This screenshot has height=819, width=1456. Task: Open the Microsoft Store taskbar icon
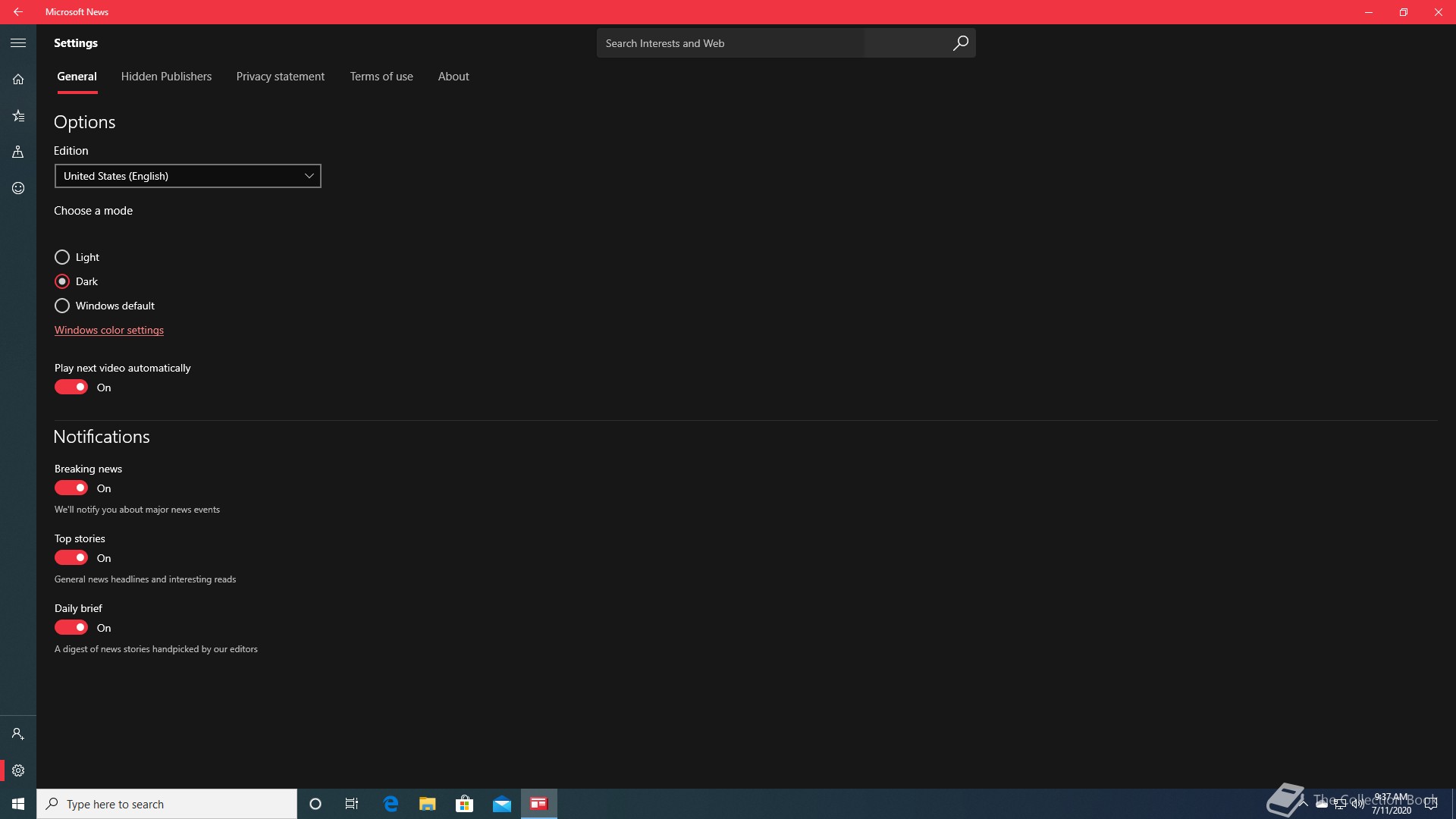click(464, 804)
